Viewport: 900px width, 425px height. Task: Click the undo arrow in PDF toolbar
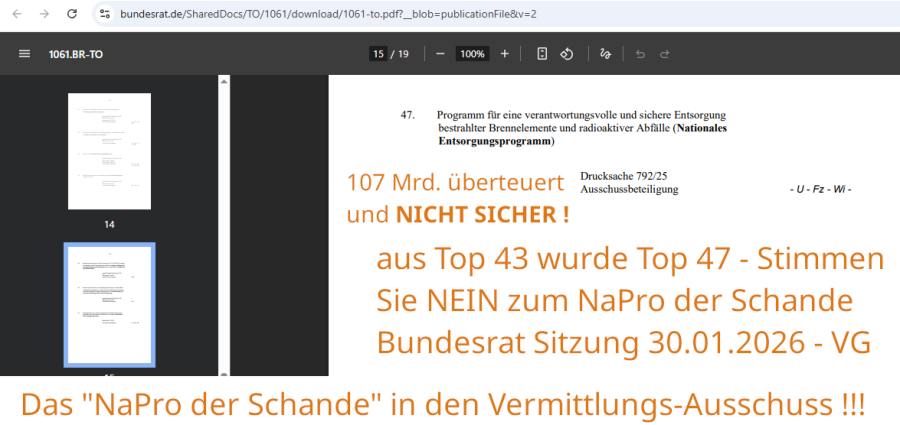point(640,54)
